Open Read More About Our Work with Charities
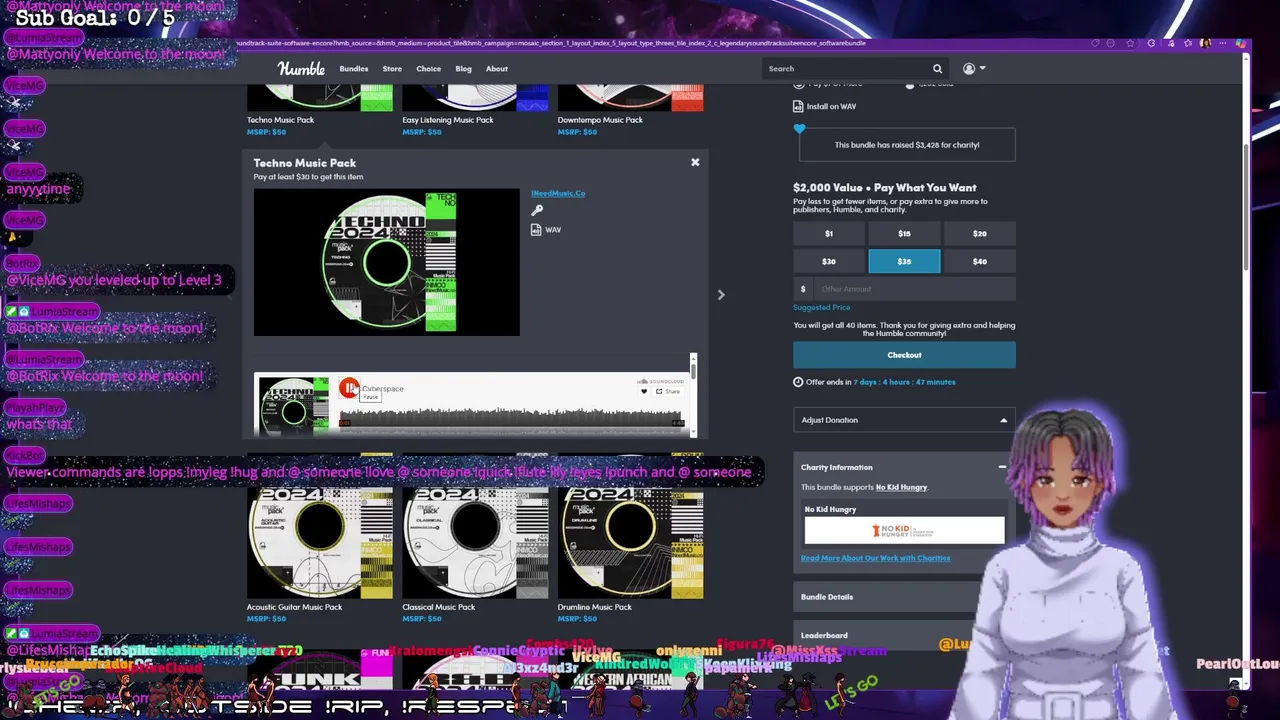 click(x=875, y=558)
